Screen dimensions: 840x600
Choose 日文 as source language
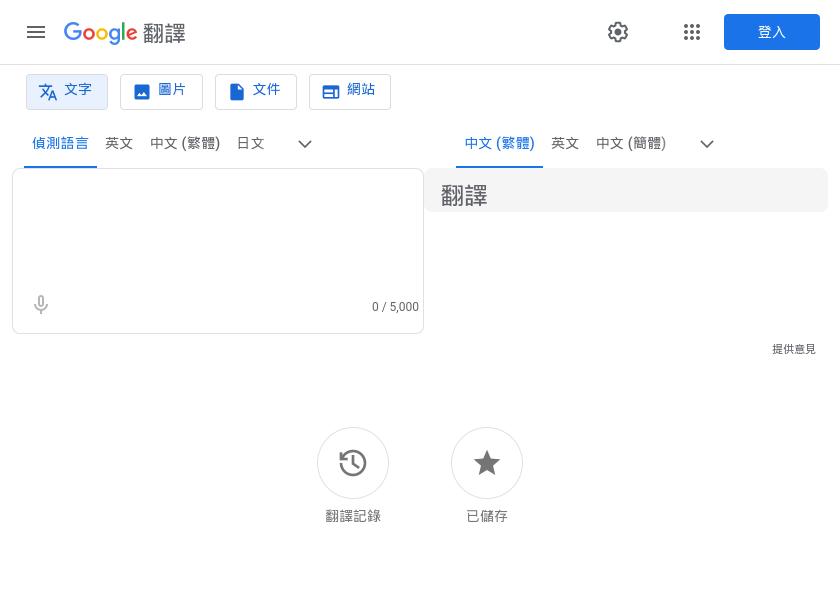point(250,144)
